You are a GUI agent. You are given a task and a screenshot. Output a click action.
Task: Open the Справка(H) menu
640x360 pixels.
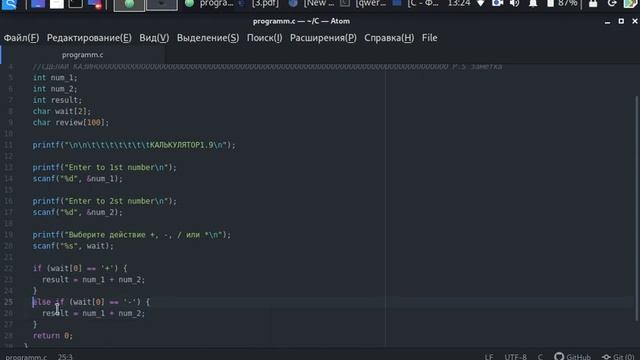[x=389, y=38]
